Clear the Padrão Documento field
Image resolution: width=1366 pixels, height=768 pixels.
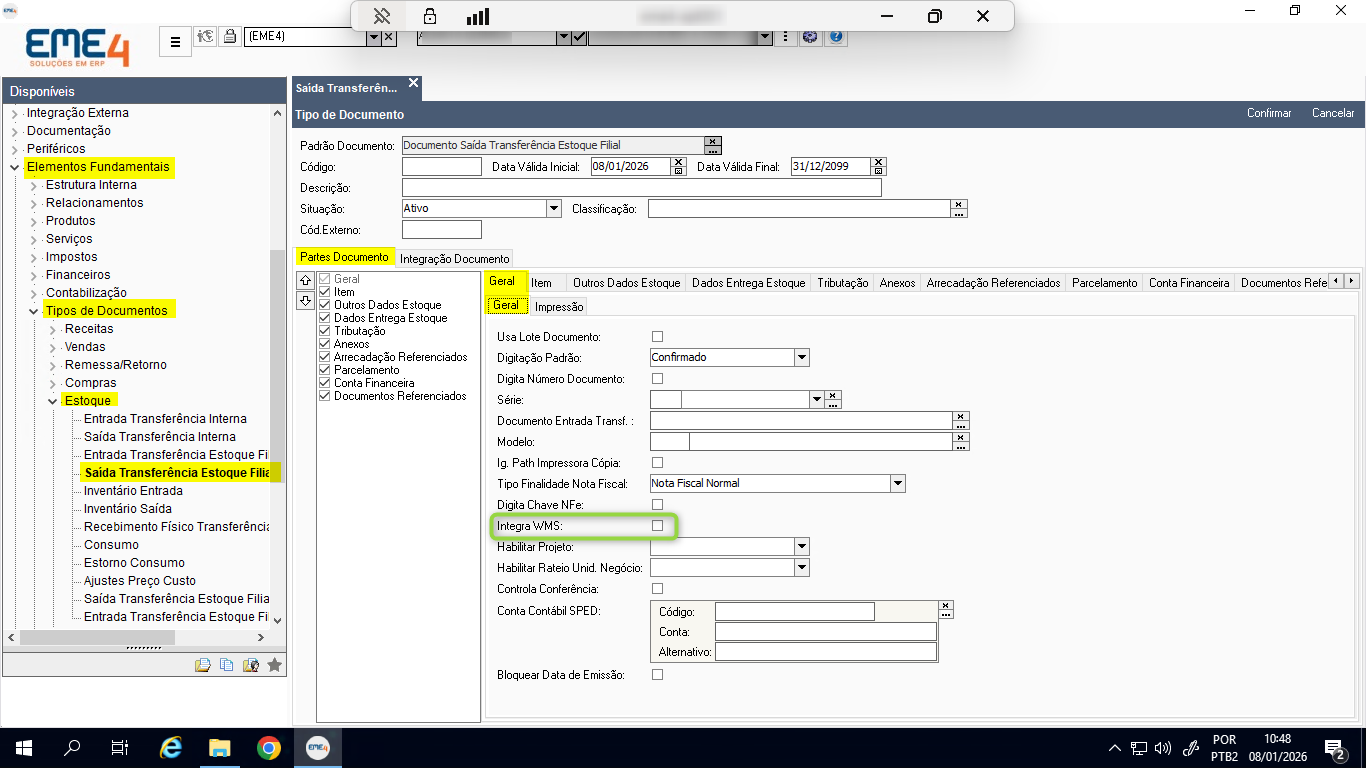[713, 141]
